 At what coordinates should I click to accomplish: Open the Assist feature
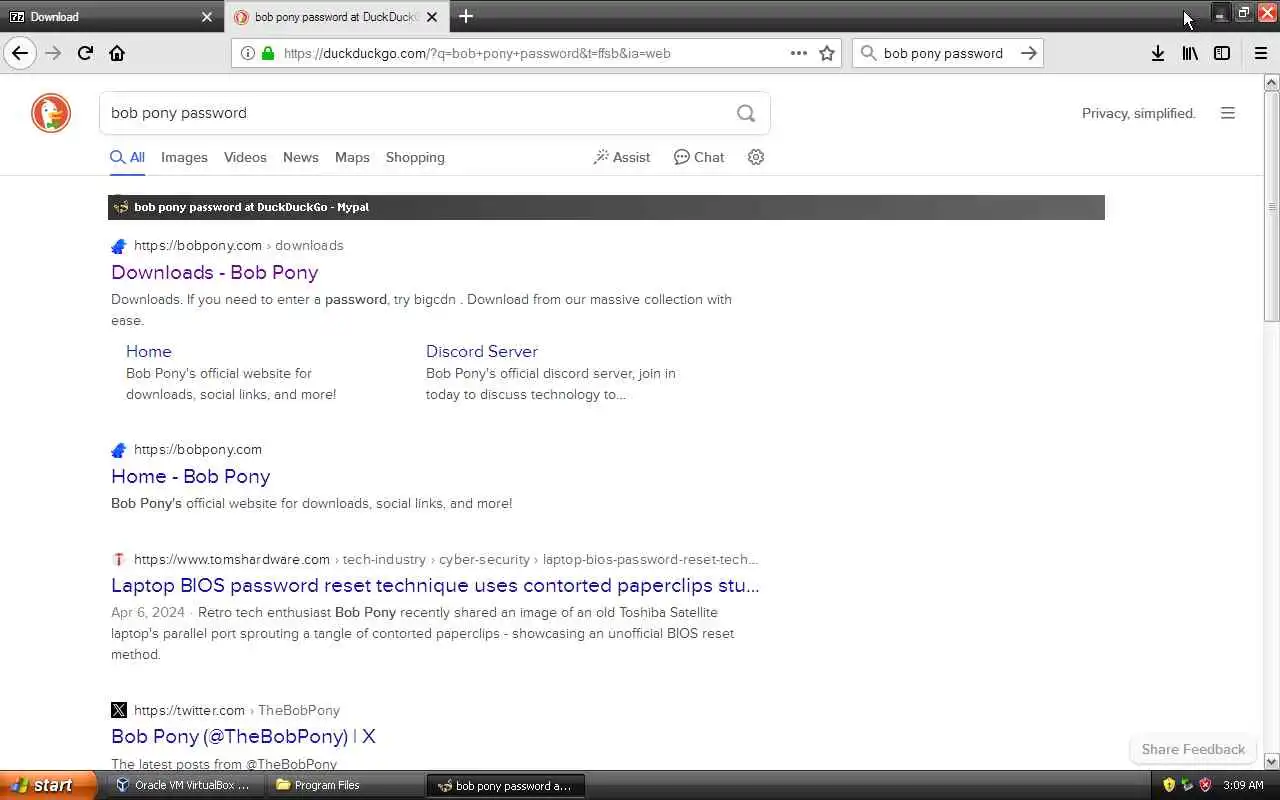621,157
